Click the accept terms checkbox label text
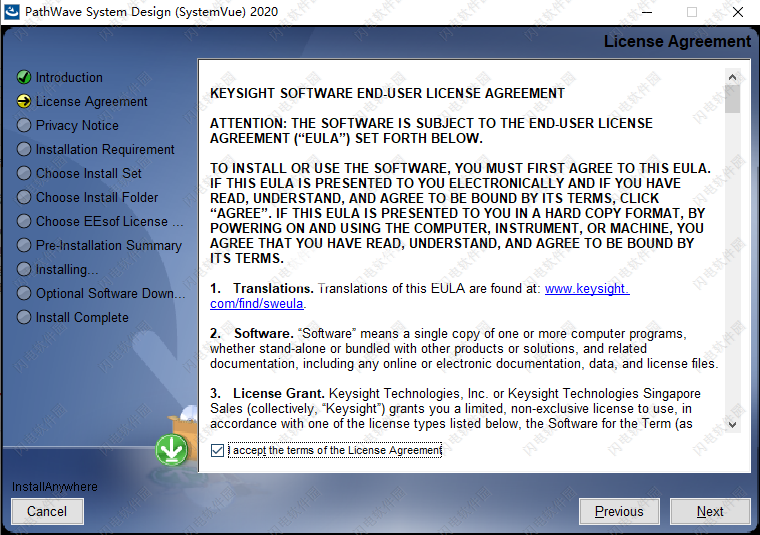This screenshot has width=760, height=535. click(x=335, y=451)
